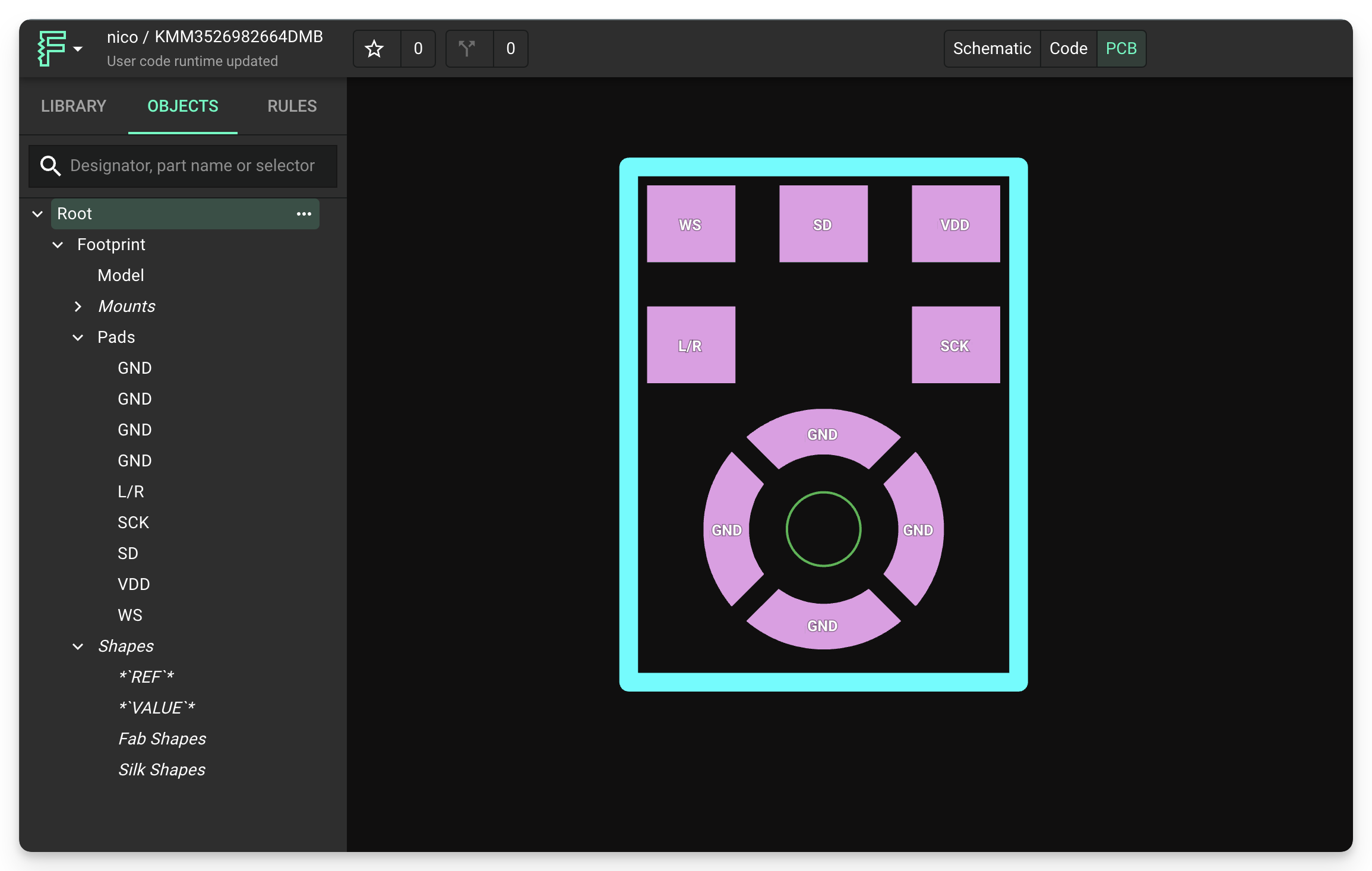Collapse the Footprint tree node
The height and width of the screenshot is (871, 1372).
click(x=58, y=244)
